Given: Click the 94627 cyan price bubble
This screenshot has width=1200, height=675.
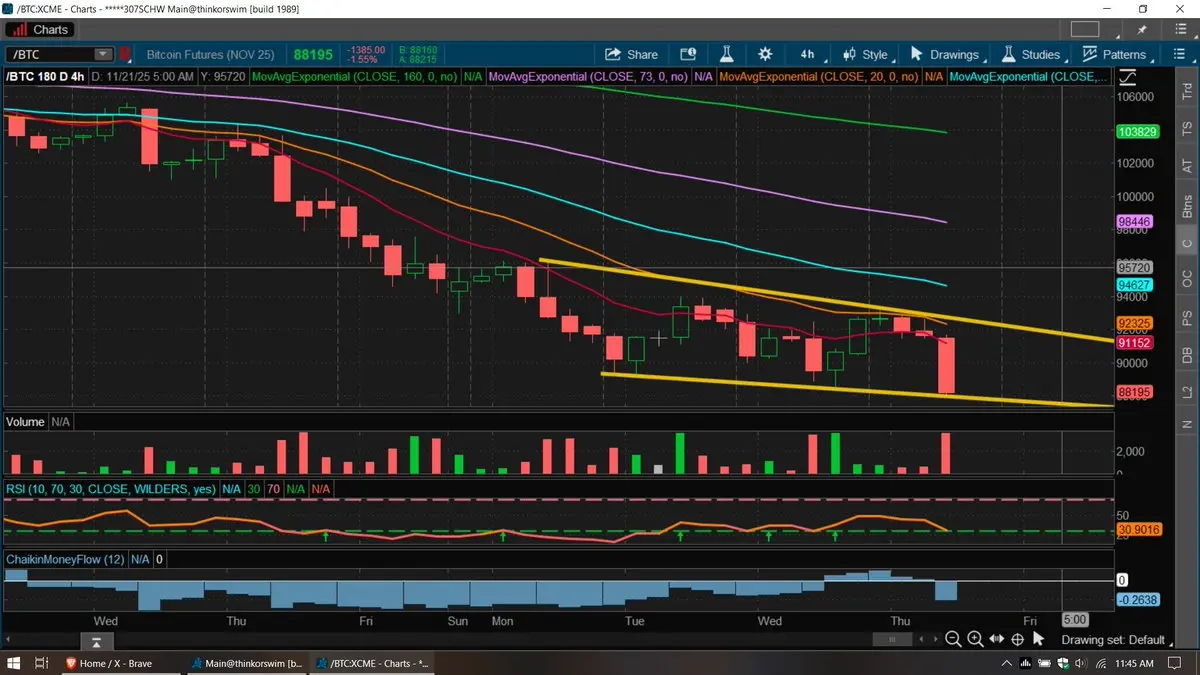Looking at the screenshot, I should (1137, 285).
